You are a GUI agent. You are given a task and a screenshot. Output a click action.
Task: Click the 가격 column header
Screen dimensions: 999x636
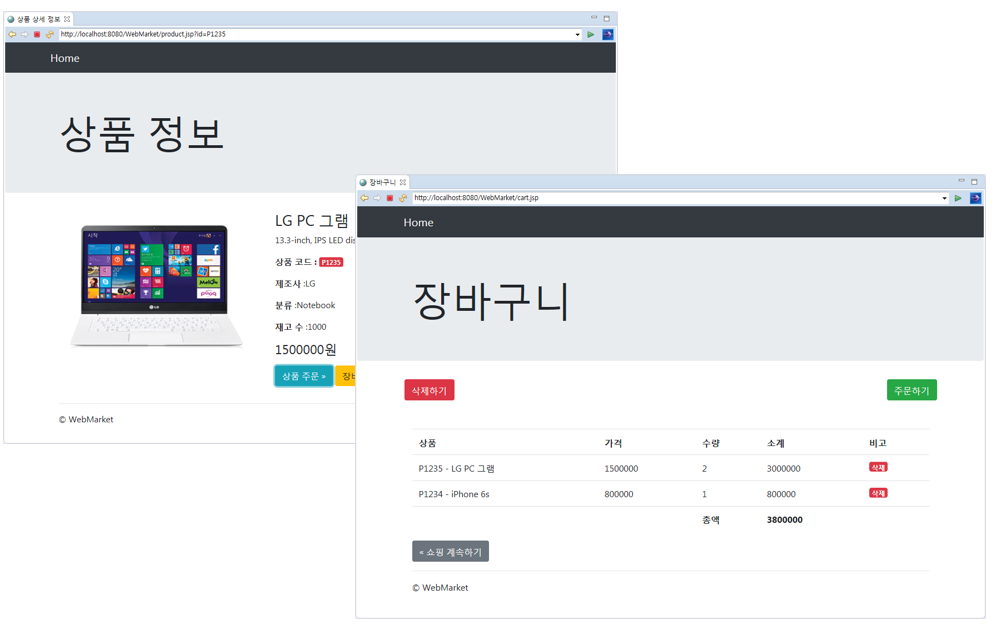pyautogui.click(x=614, y=443)
